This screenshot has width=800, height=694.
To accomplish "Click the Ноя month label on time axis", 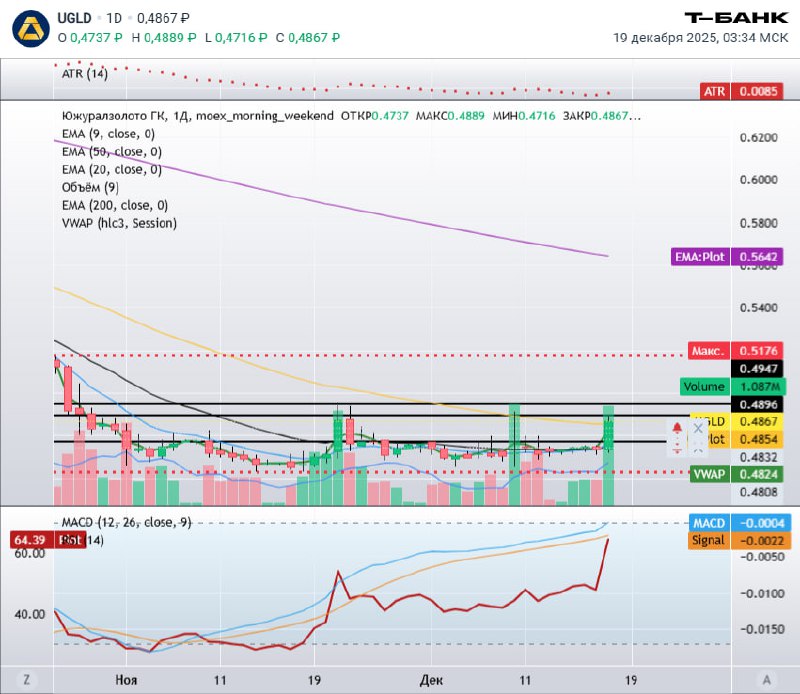I will [x=126, y=680].
